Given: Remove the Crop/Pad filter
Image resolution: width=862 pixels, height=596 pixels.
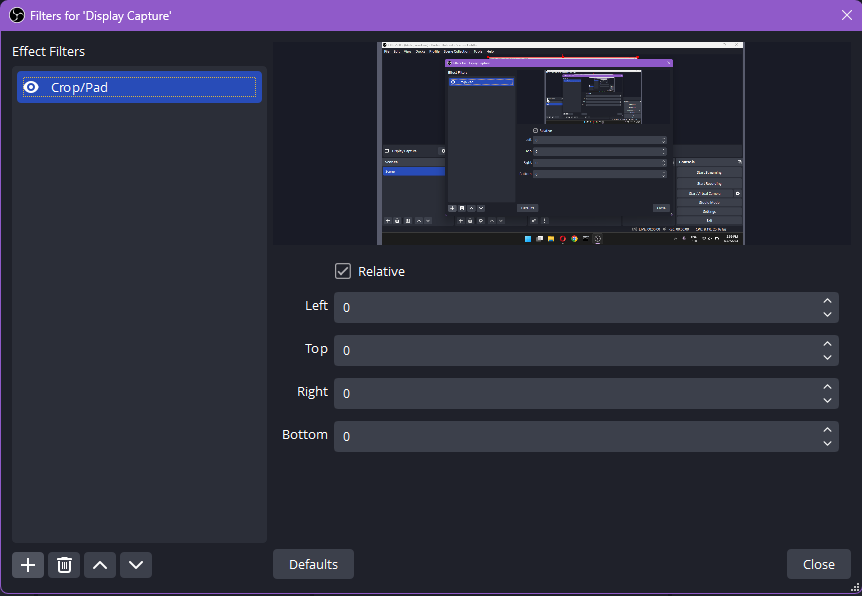Looking at the screenshot, I should pos(63,565).
